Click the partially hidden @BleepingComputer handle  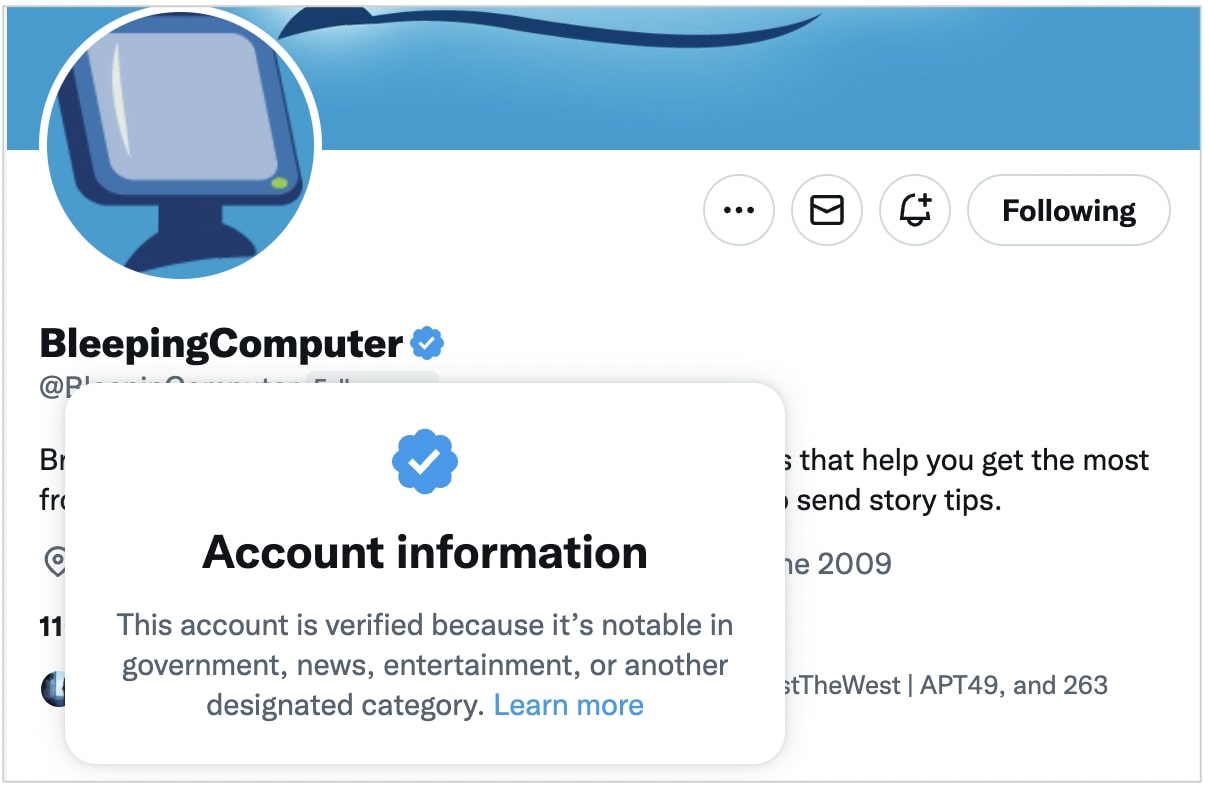[170, 387]
